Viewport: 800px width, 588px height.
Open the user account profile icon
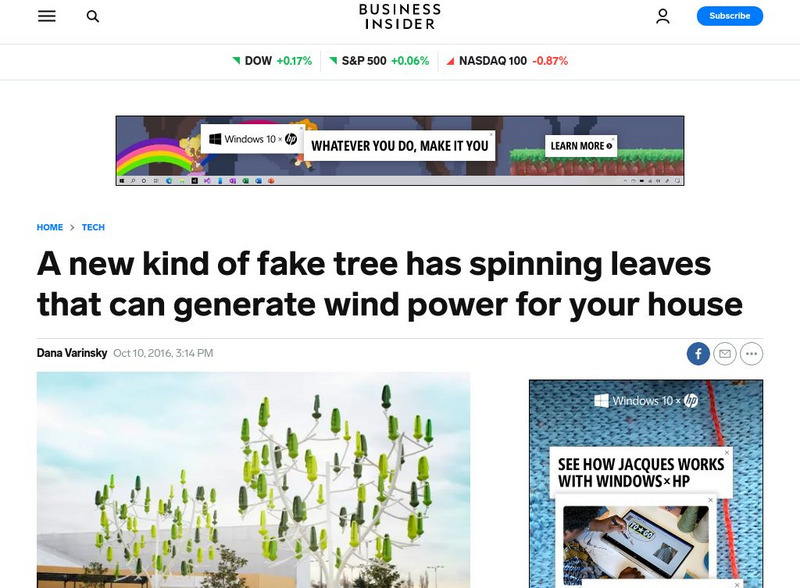662,16
